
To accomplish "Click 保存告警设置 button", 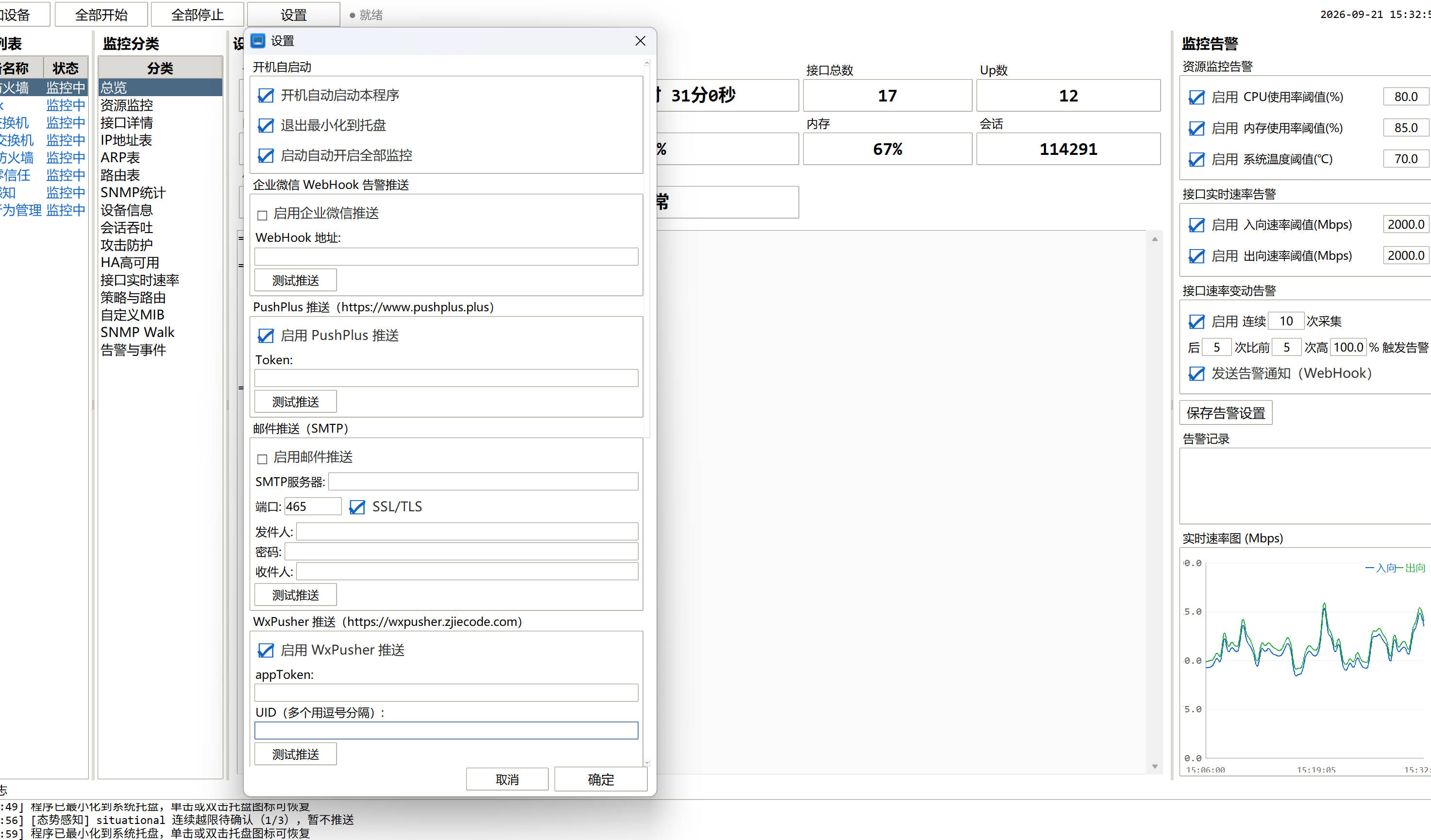I will (x=1226, y=413).
